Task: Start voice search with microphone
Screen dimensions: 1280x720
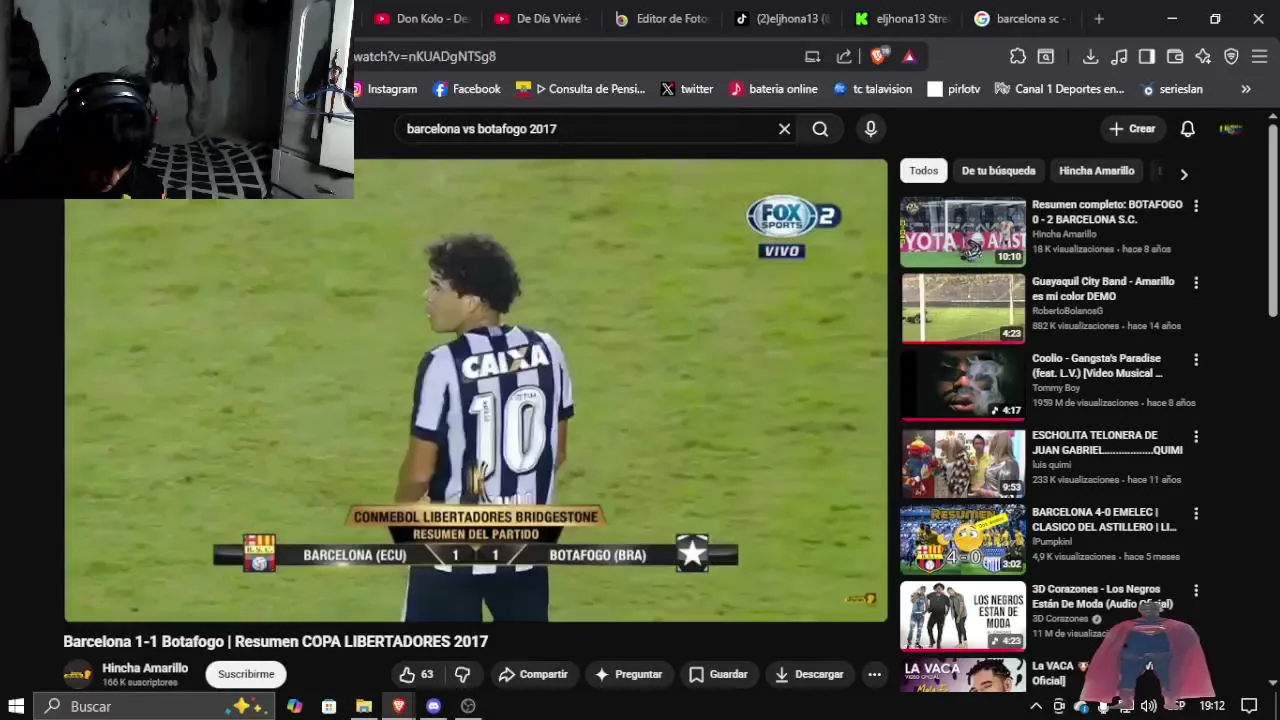Action: pos(870,129)
